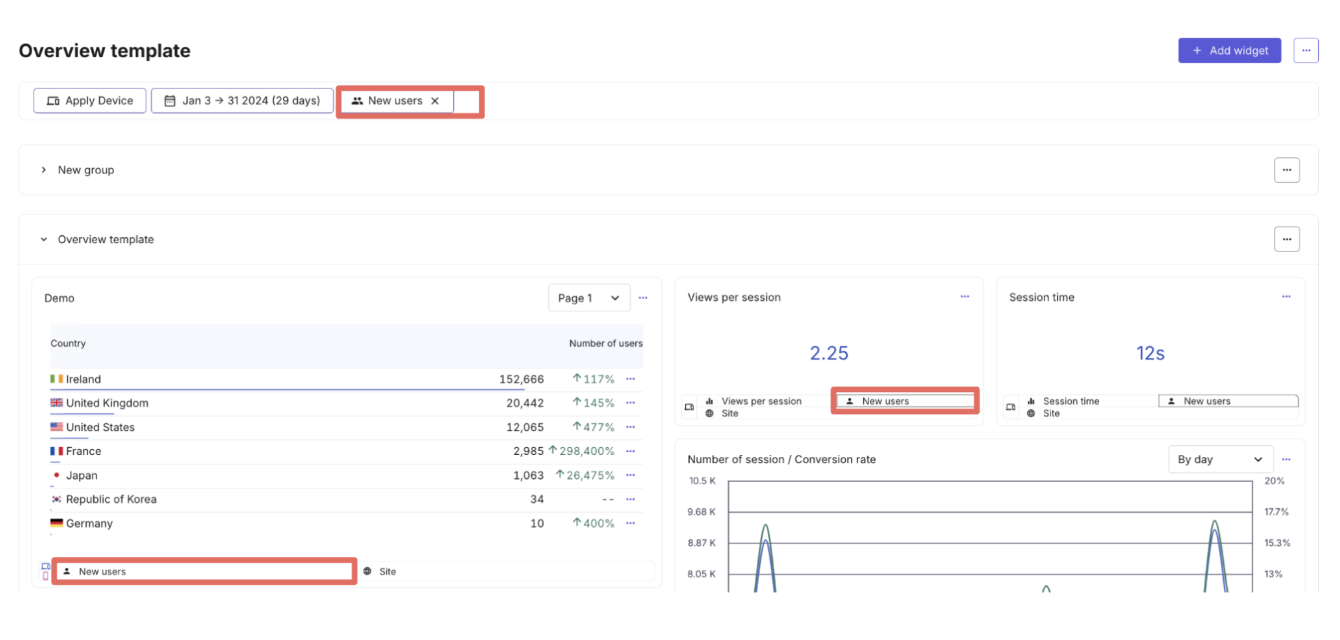The image size is (1340, 640).
Task: Click the device icon in Demo widget footer
Action: (x=45, y=571)
